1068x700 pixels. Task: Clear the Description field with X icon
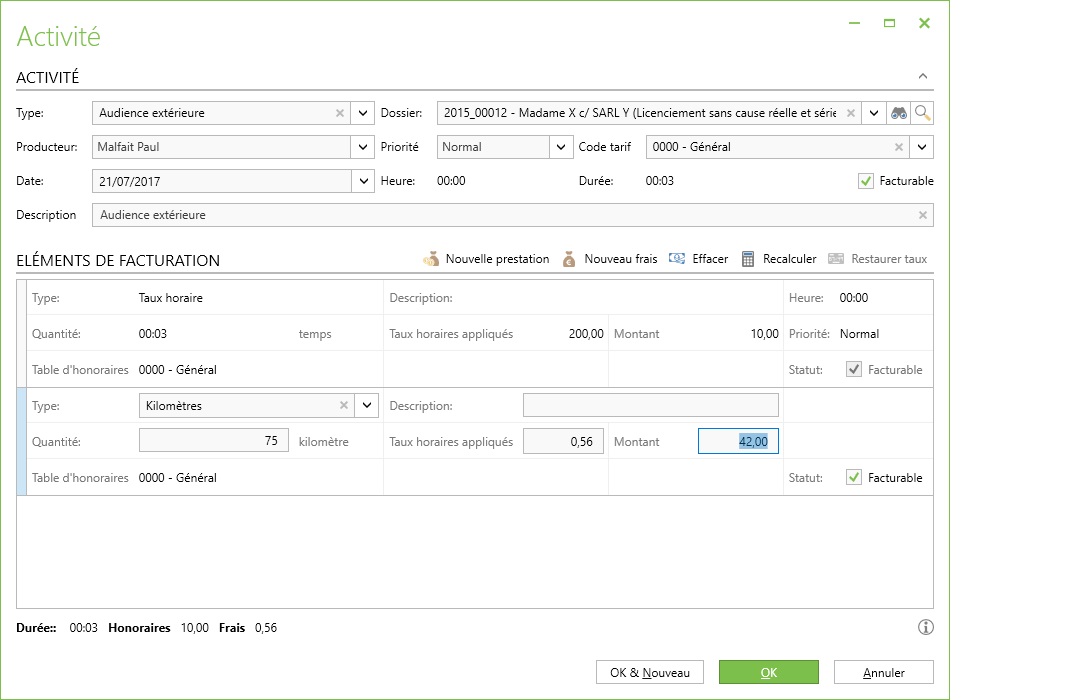(923, 215)
